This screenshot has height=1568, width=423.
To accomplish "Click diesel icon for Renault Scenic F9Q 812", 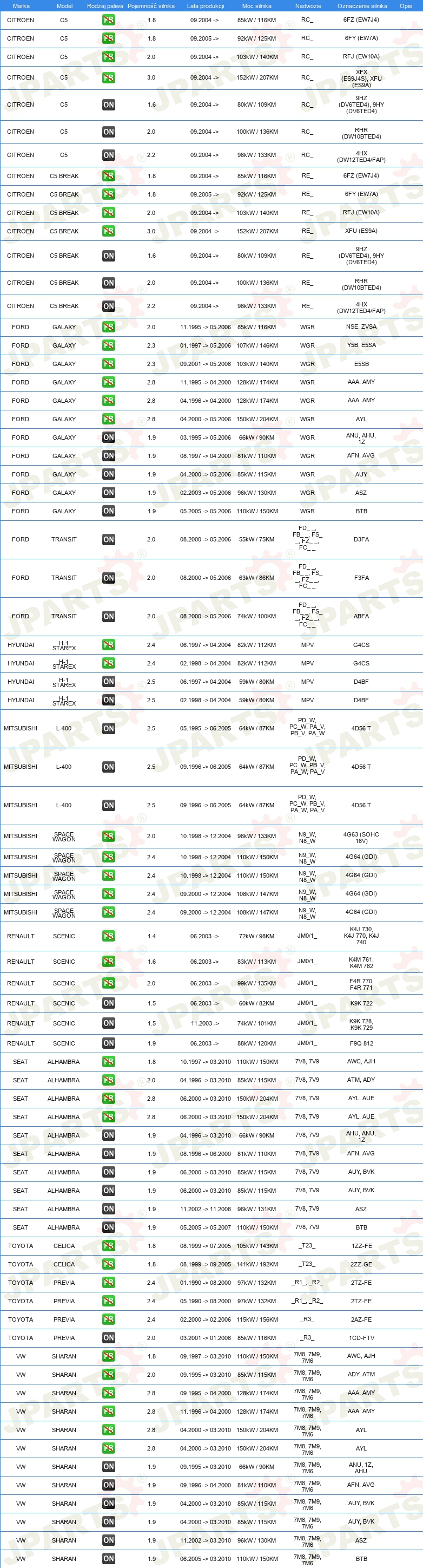I will pos(108,1043).
